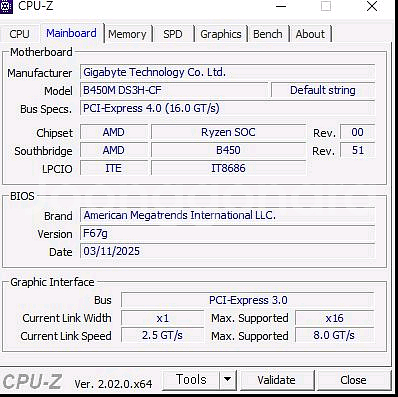The image size is (398, 397).
Task: Select the SPD tab
Action: coord(173,34)
